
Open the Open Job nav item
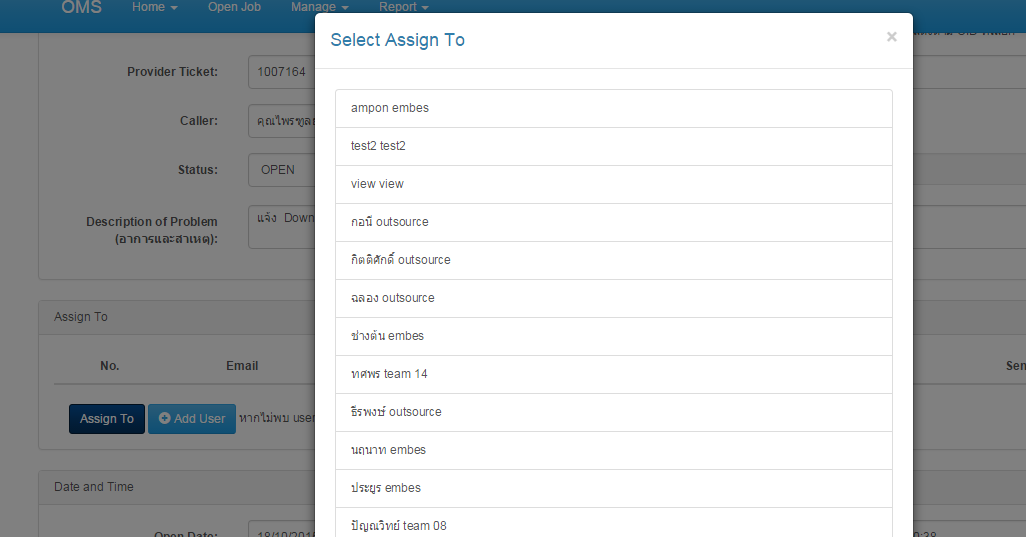click(234, 7)
